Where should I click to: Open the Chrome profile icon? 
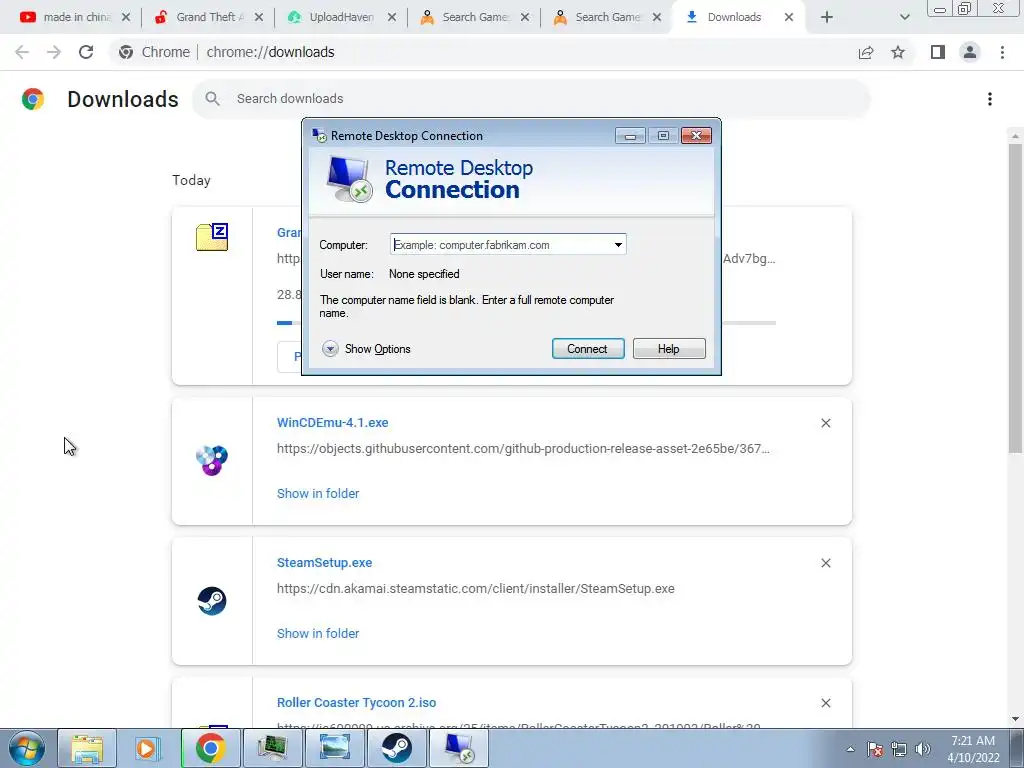970,52
